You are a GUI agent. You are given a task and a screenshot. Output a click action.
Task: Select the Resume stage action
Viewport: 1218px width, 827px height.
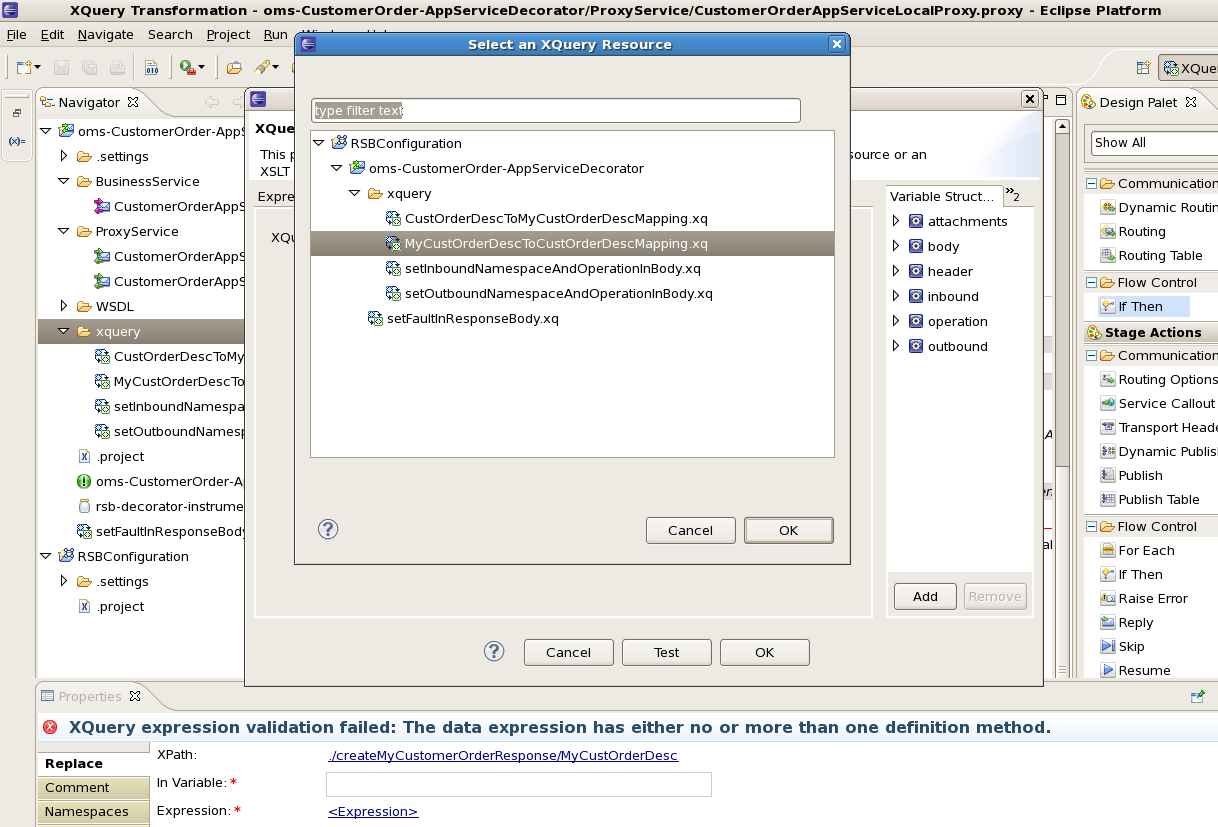pyautogui.click(x=1135, y=670)
